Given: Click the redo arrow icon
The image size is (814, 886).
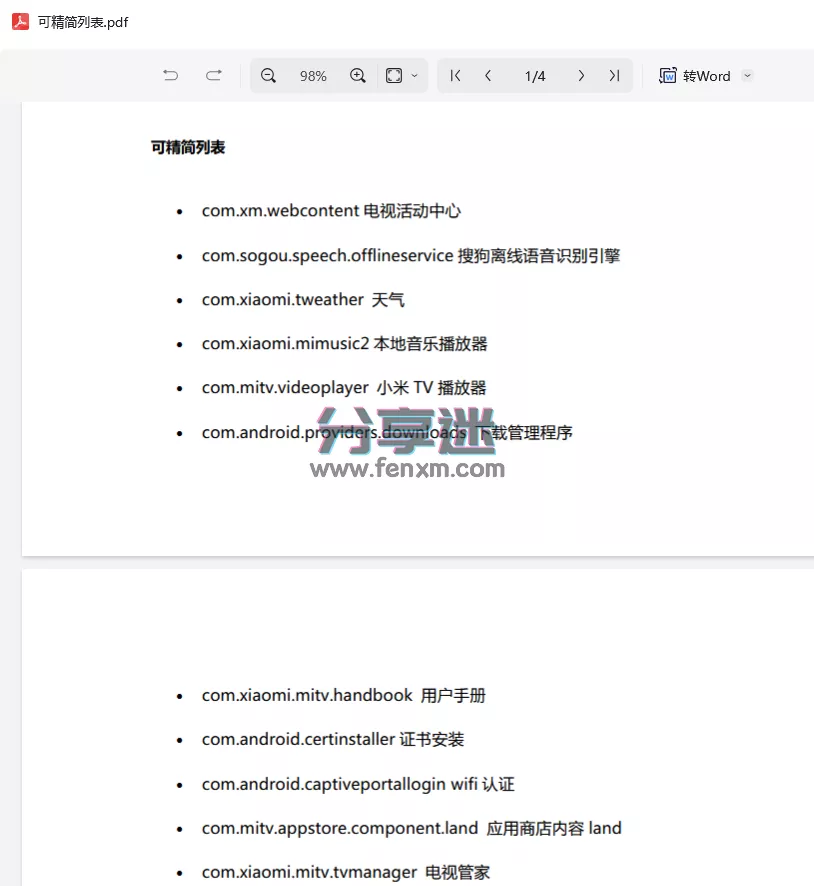Looking at the screenshot, I should (x=213, y=75).
